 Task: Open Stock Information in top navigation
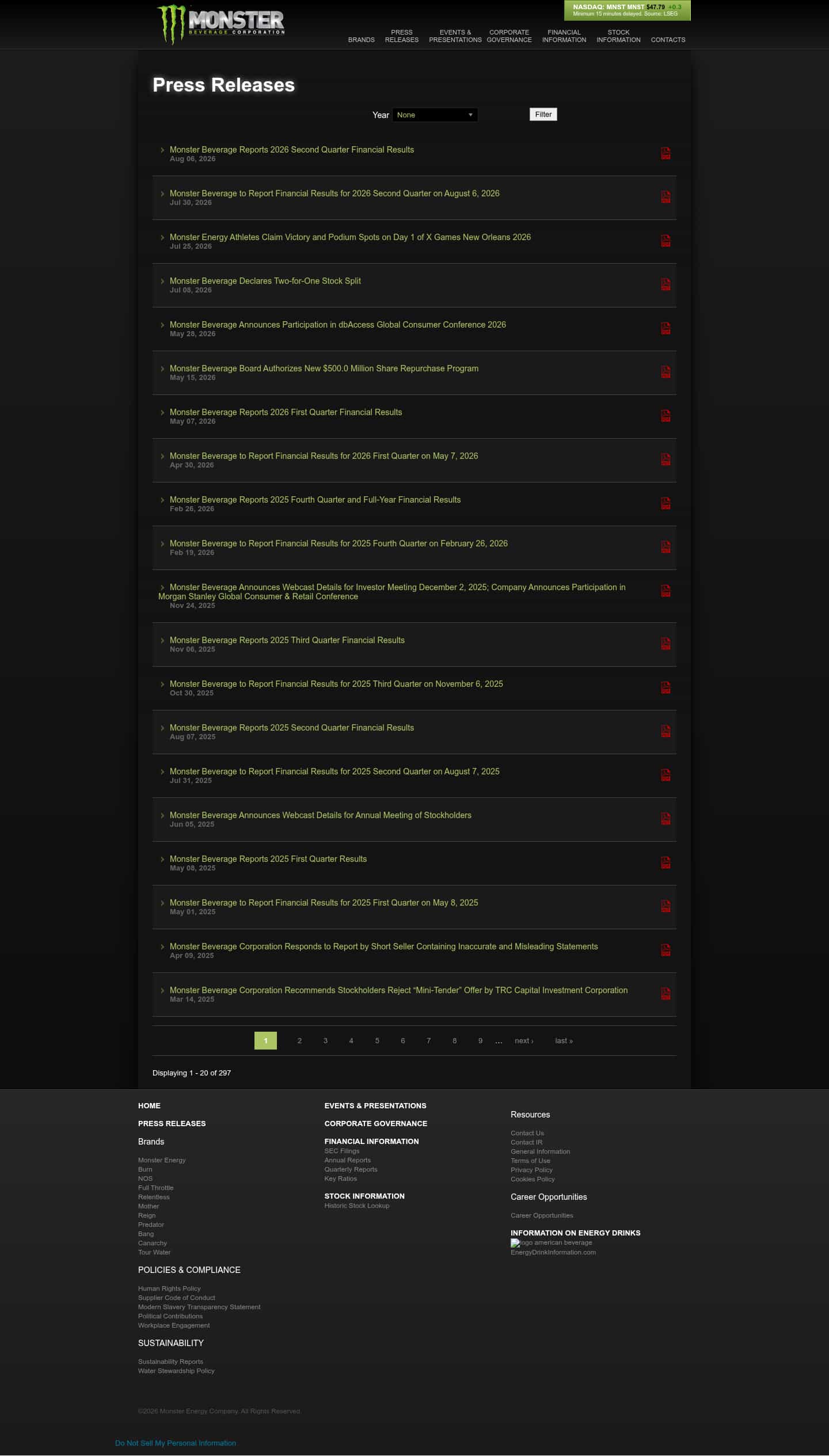click(x=618, y=36)
